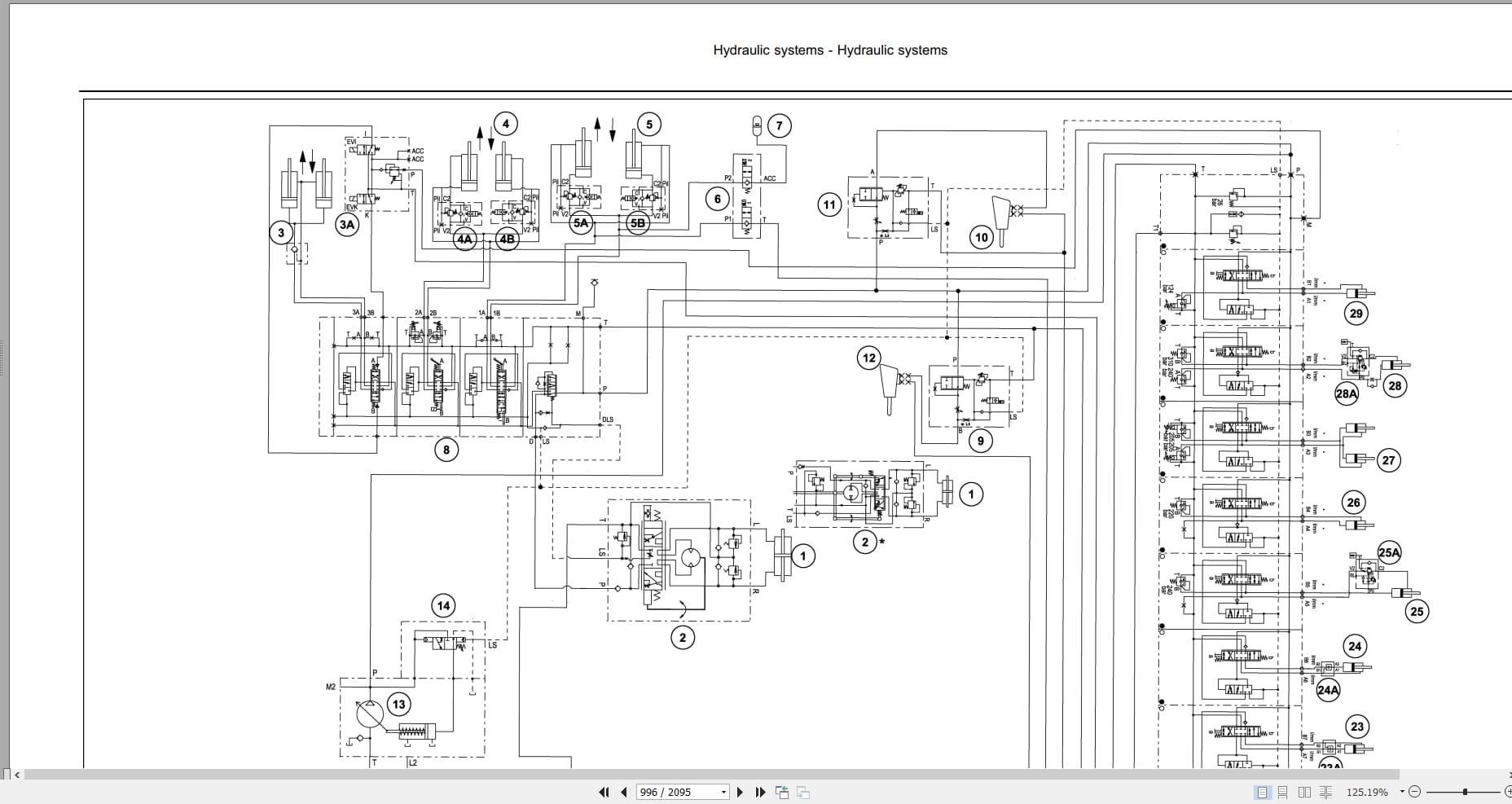Click callout number 12 next to the joystick
The width and height of the screenshot is (1512, 804).
tap(869, 358)
